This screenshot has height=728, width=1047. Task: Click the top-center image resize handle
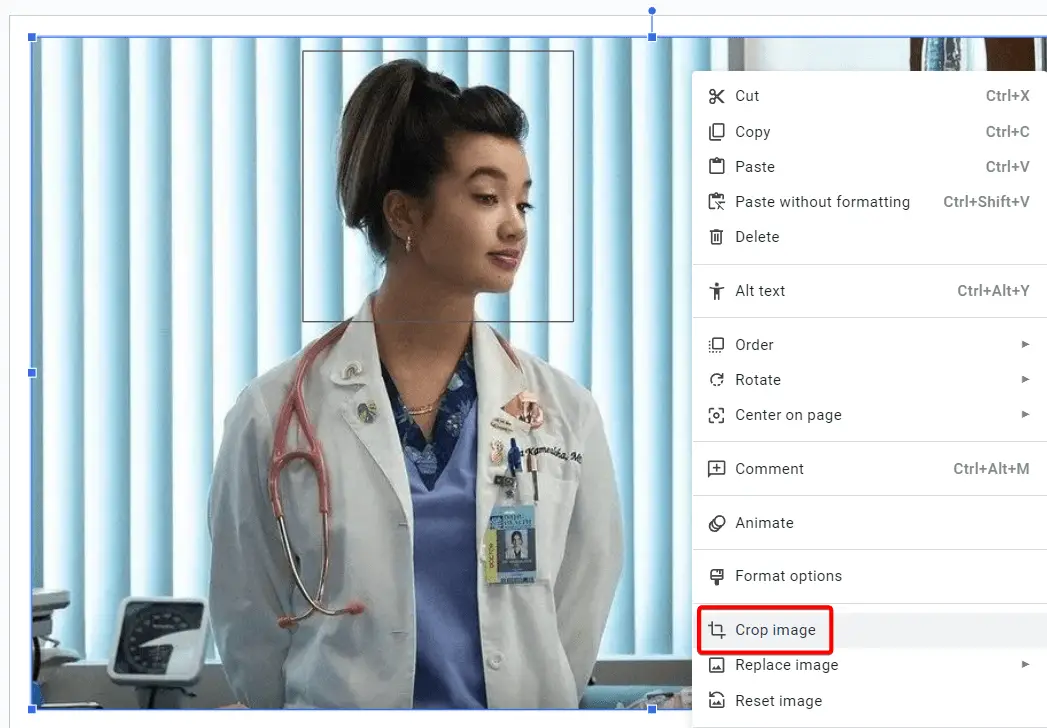[652, 37]
